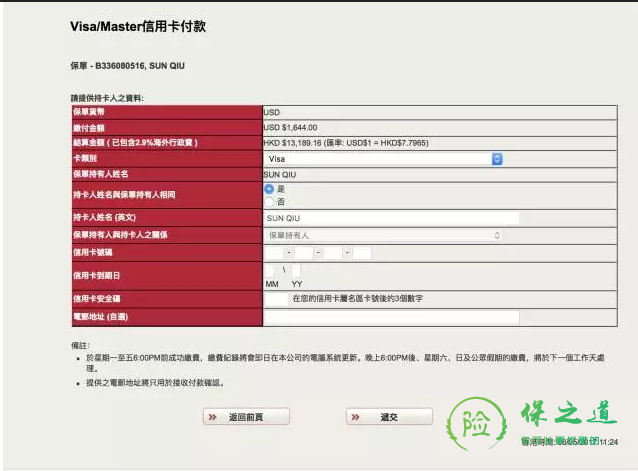Click the policyholder name value SUN QIU
Viewport: 638px width, 471px height.
pos(280,174)
